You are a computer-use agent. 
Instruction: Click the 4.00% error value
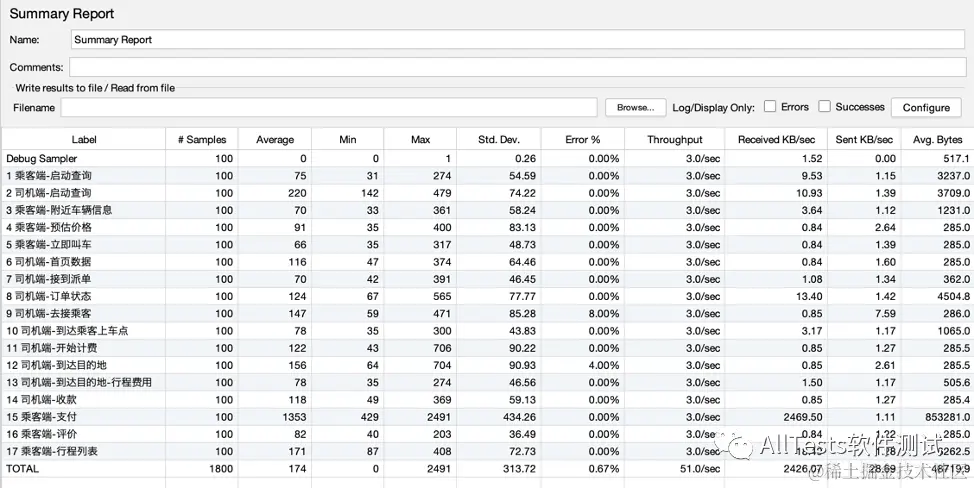pyautogui.click(x=604, y=365)
